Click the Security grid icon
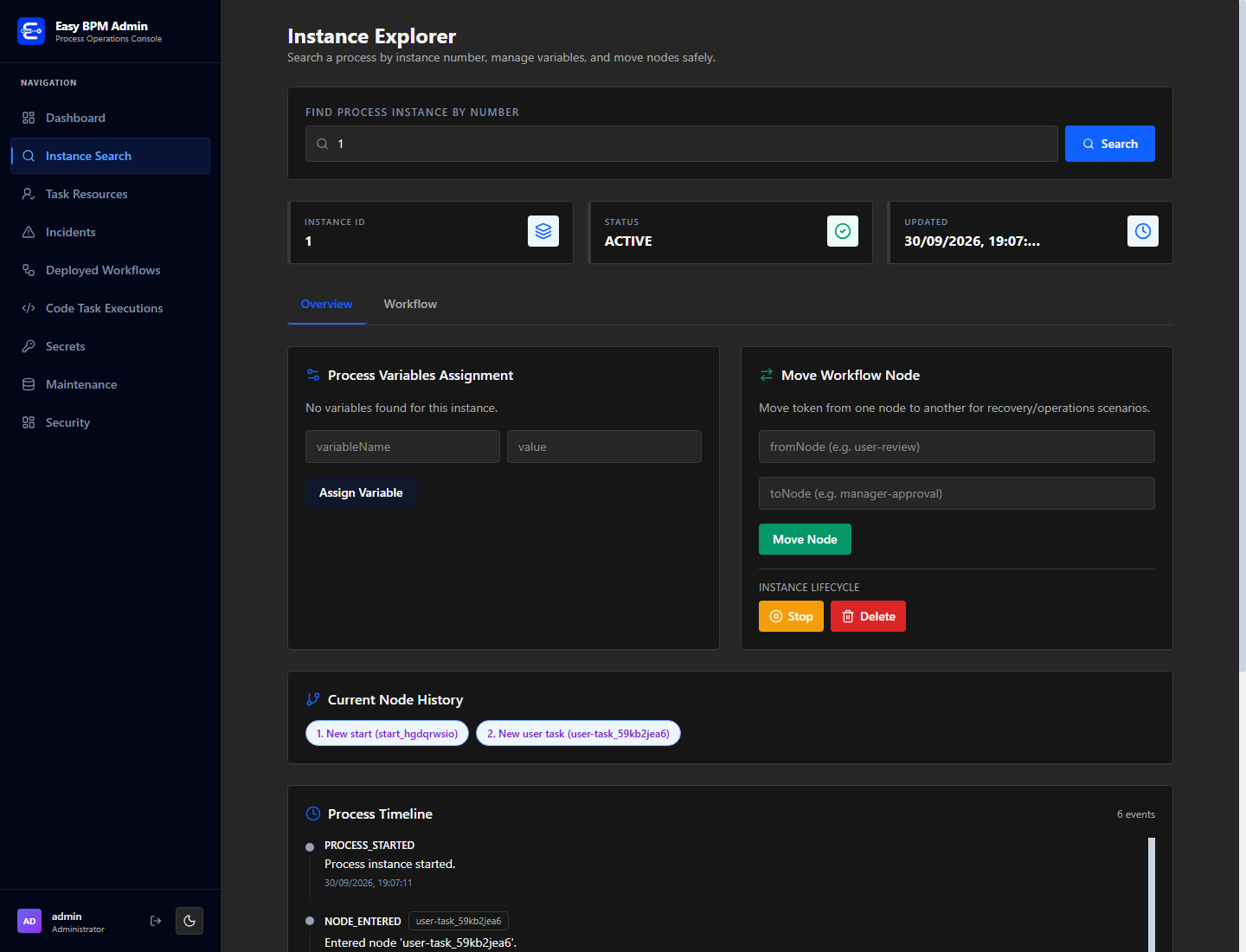Viewport: 1246px width, 952px height. tap(29, 422)
